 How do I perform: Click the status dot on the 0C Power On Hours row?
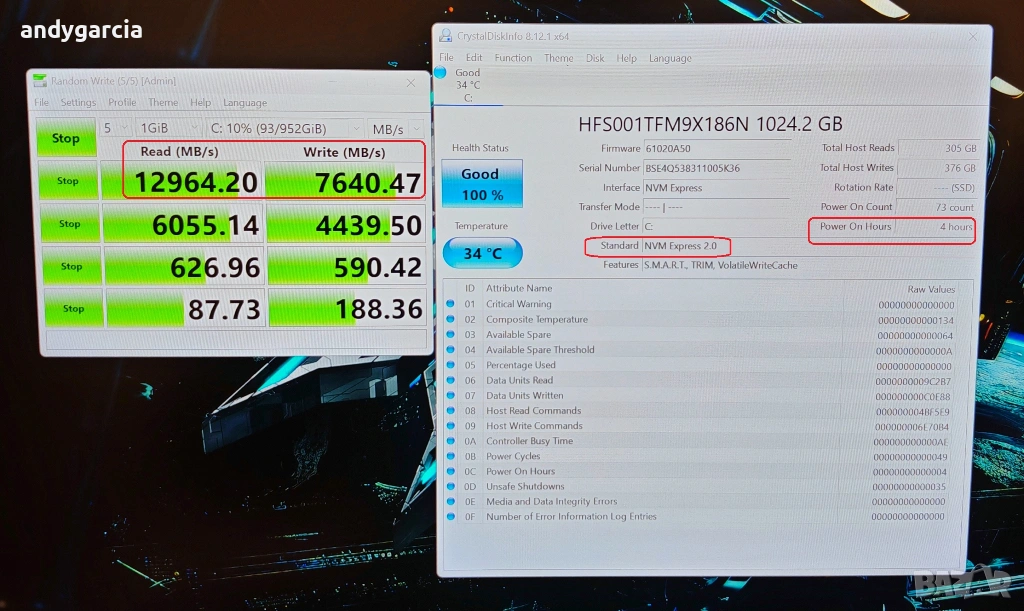[450, 471]
